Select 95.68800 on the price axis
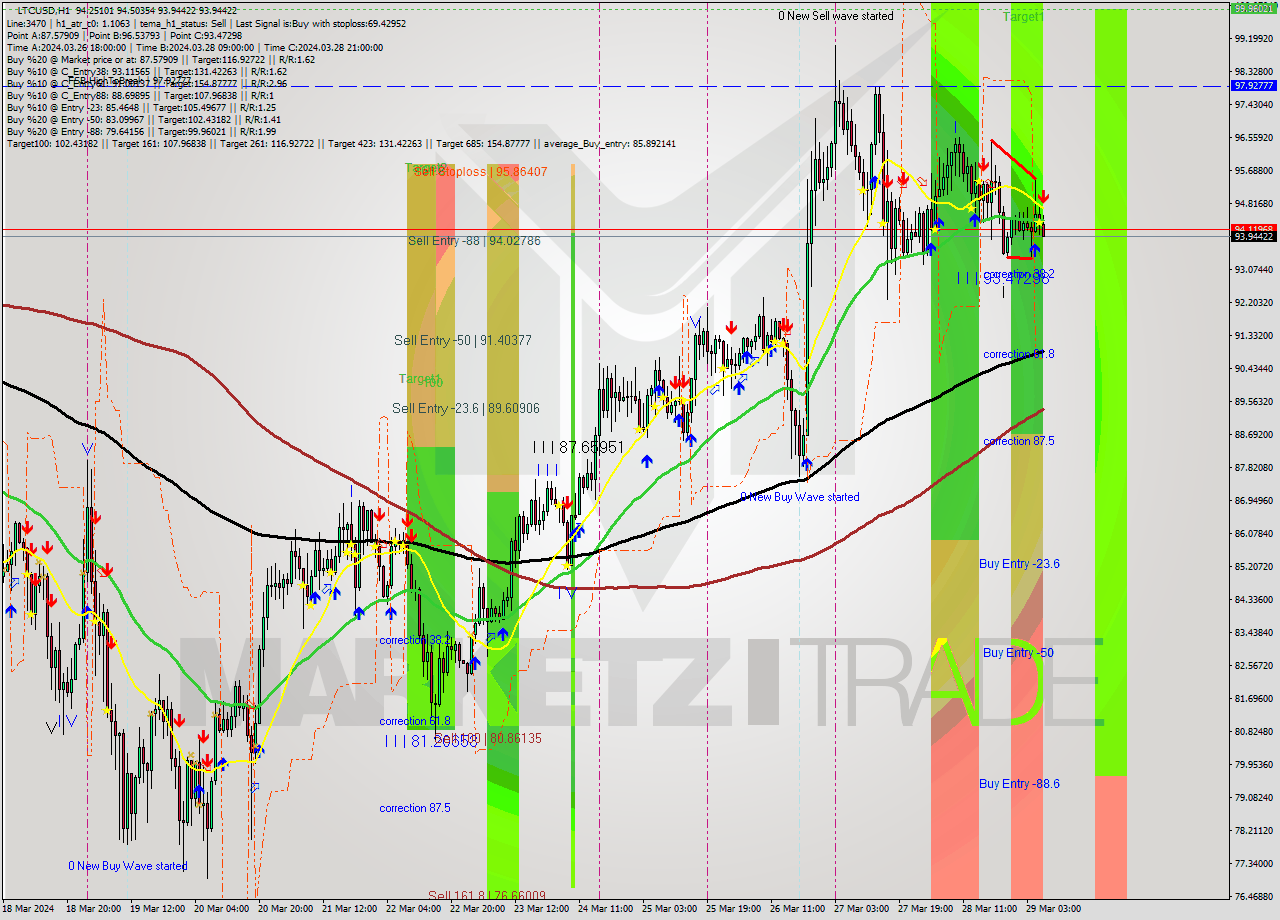This screenshot has height=920, width=1280. coord(1254,170)
